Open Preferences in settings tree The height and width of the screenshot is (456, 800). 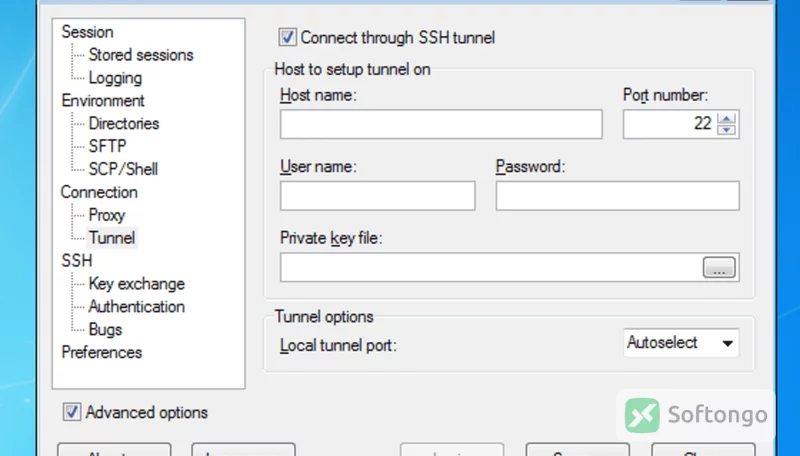pyautogui.click(x=102, y=352)
